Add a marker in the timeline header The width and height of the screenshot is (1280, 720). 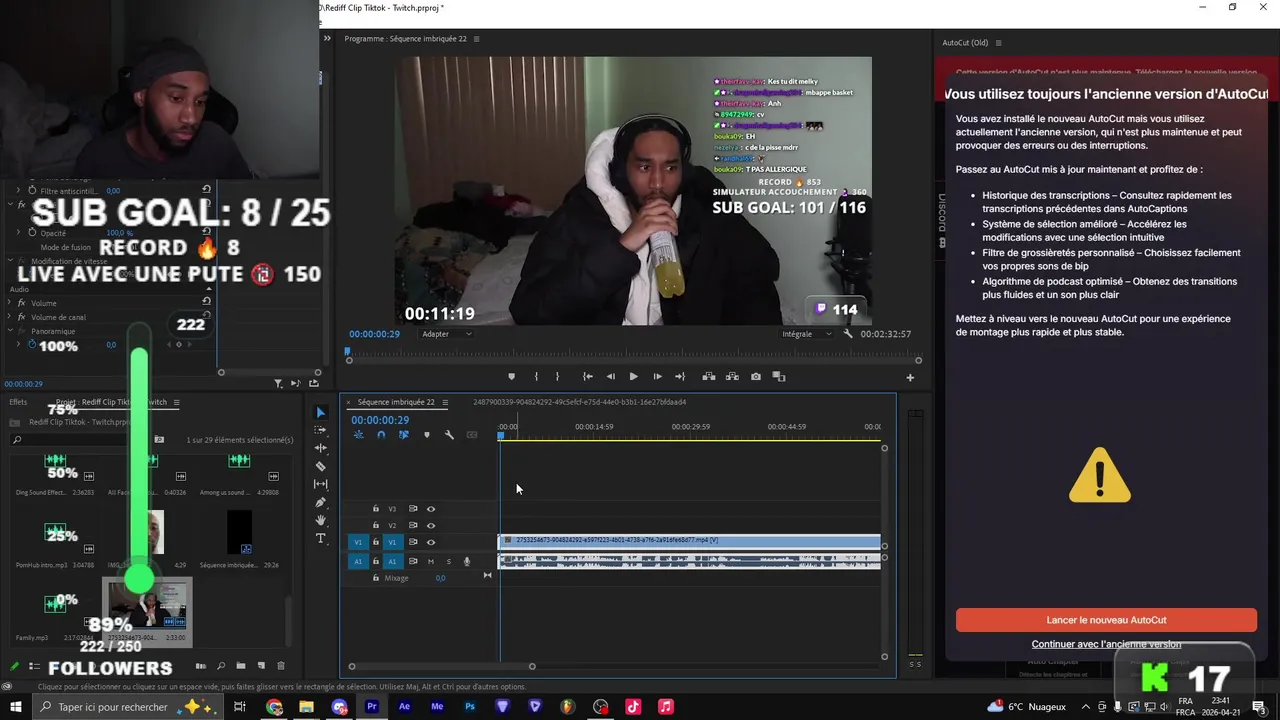pyautogui.click(x=427, y=435)
